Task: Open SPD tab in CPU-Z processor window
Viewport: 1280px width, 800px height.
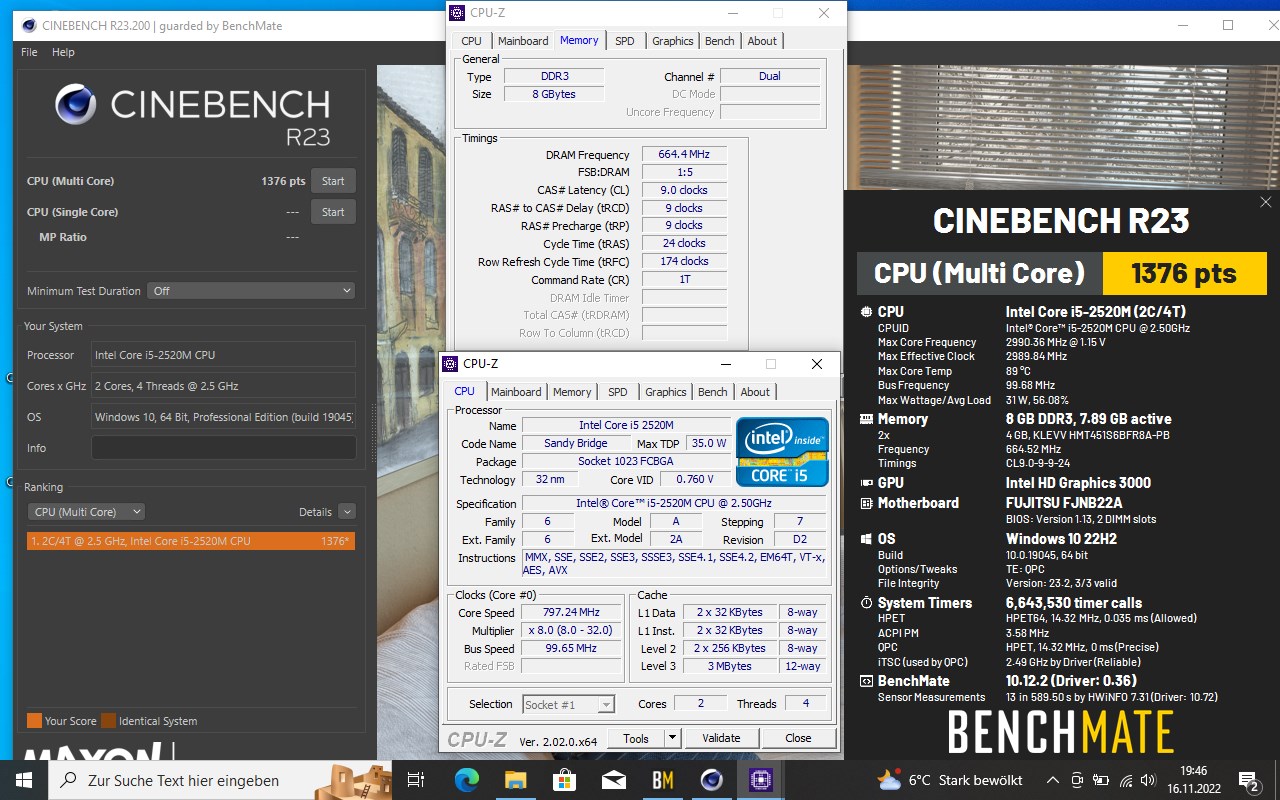Action: coord(617,392)
